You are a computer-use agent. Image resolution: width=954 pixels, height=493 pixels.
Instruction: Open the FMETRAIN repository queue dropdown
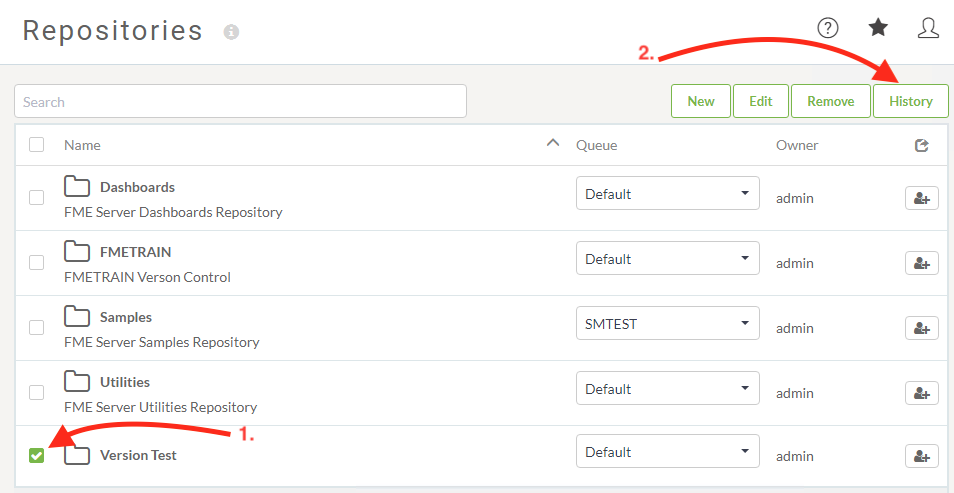tap(667, 259)
